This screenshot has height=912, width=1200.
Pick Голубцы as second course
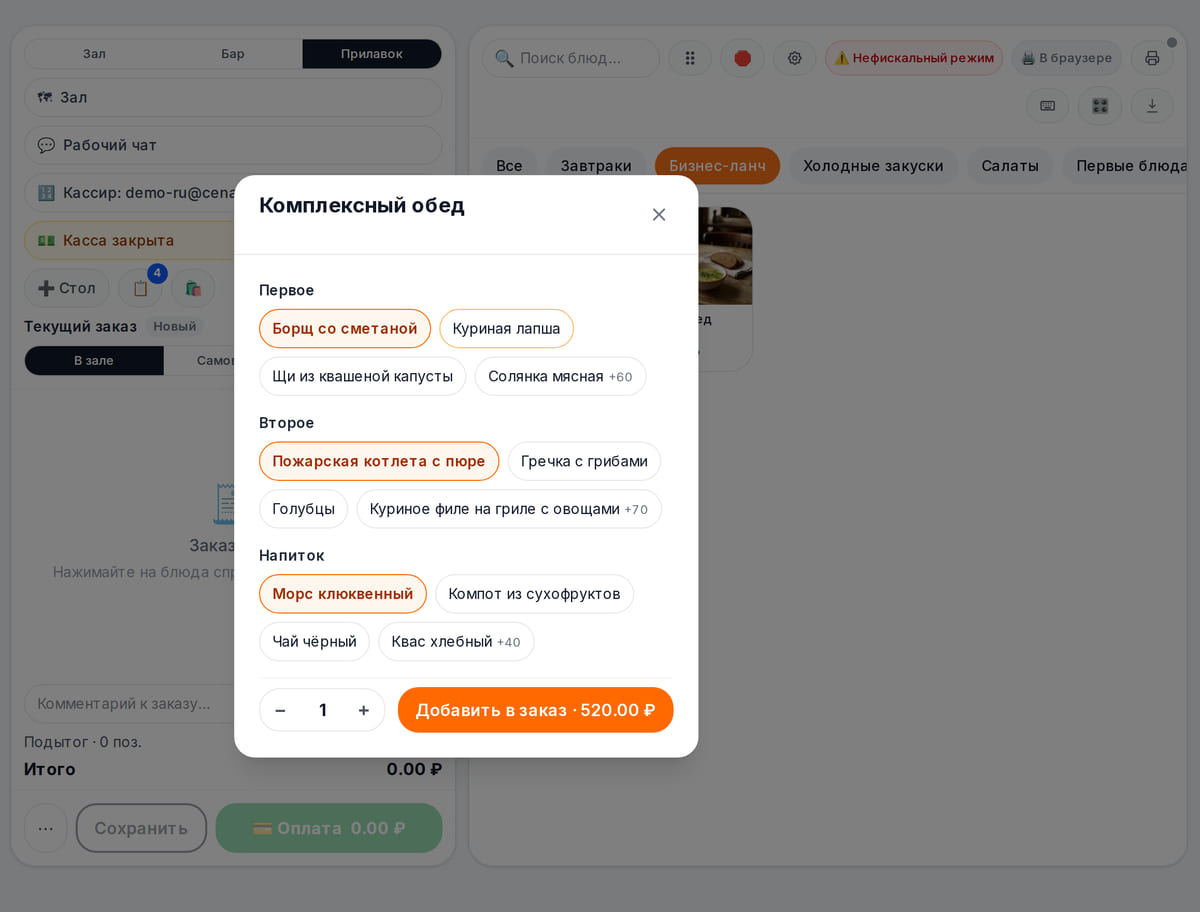pyautogui.click(x=304, y=509)
